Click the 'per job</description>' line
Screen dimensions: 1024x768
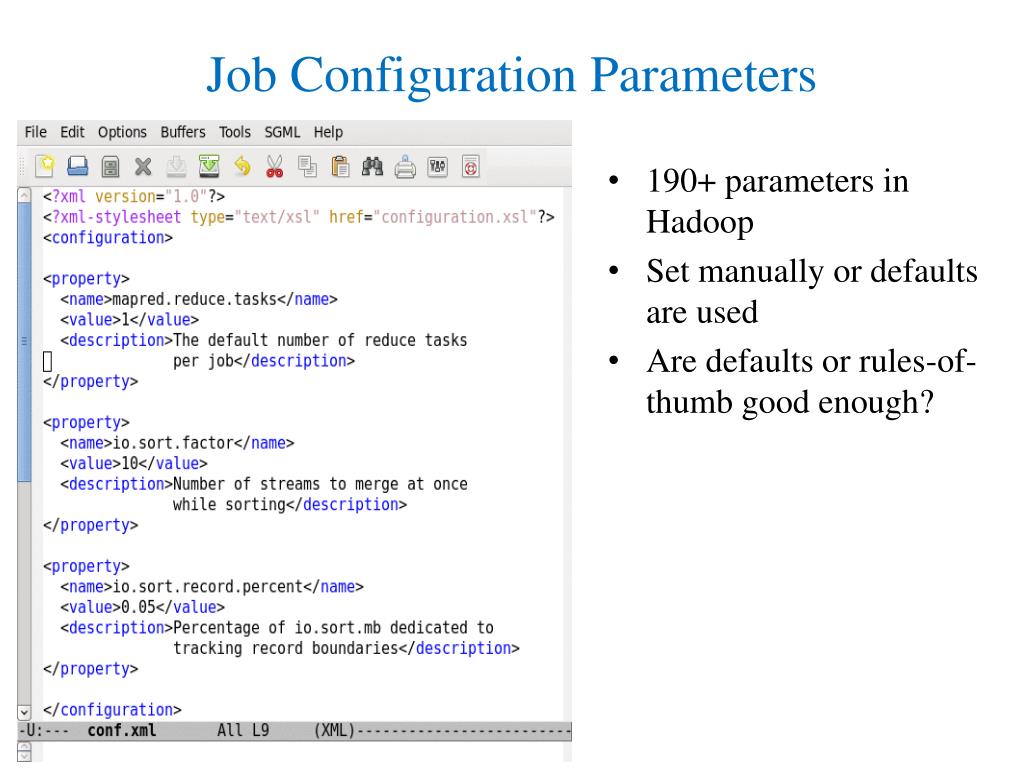tap(264, 360)
